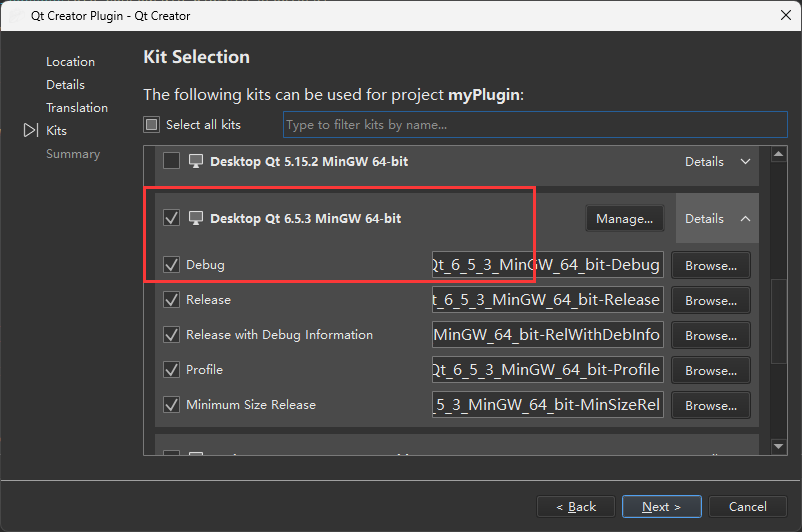The image size is (802, 532).
Task: Browse for the MinSizeRel build directory
Action: point(711,406)
